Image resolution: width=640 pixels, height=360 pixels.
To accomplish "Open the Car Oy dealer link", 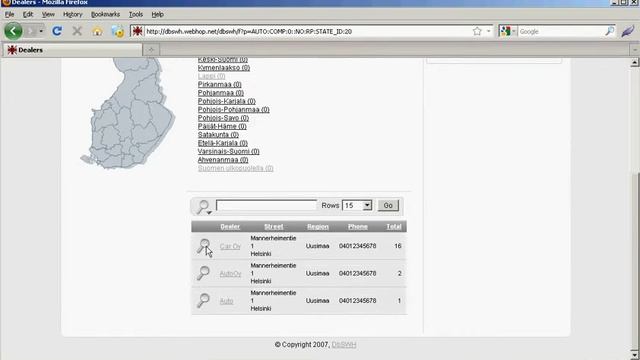I will click(x=230, y=247).
